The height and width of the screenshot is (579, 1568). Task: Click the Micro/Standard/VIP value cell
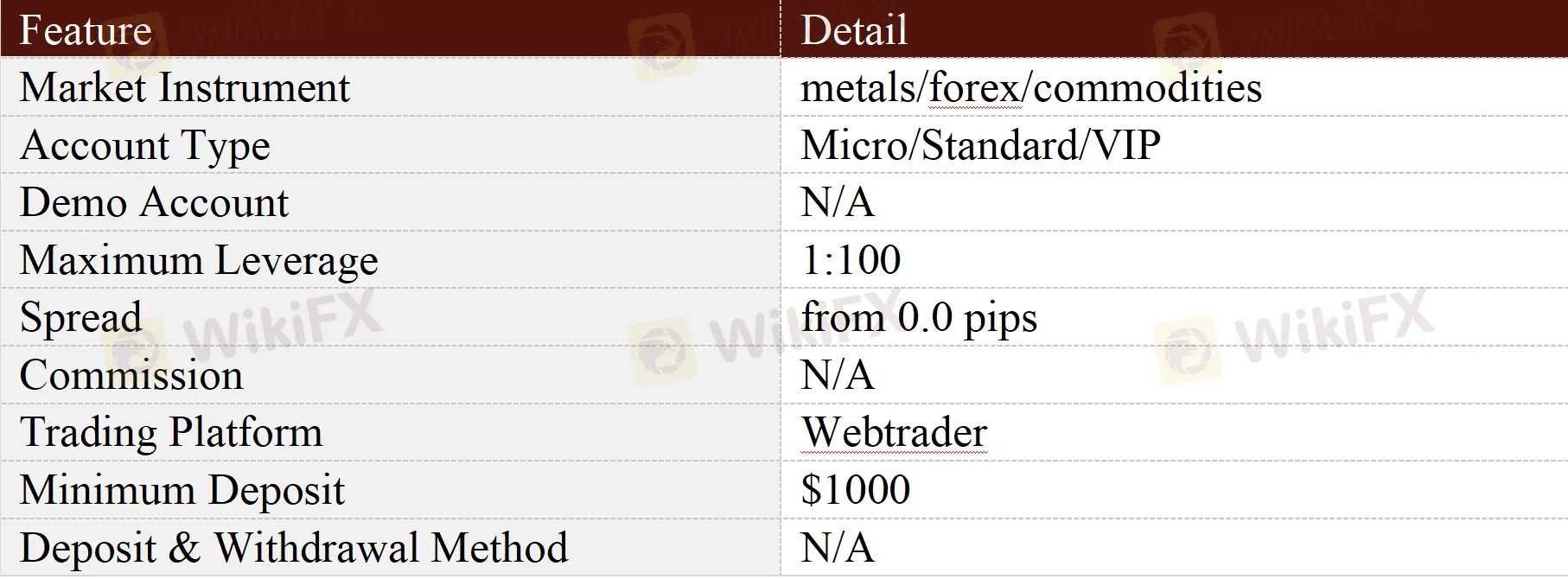[980, 145]
